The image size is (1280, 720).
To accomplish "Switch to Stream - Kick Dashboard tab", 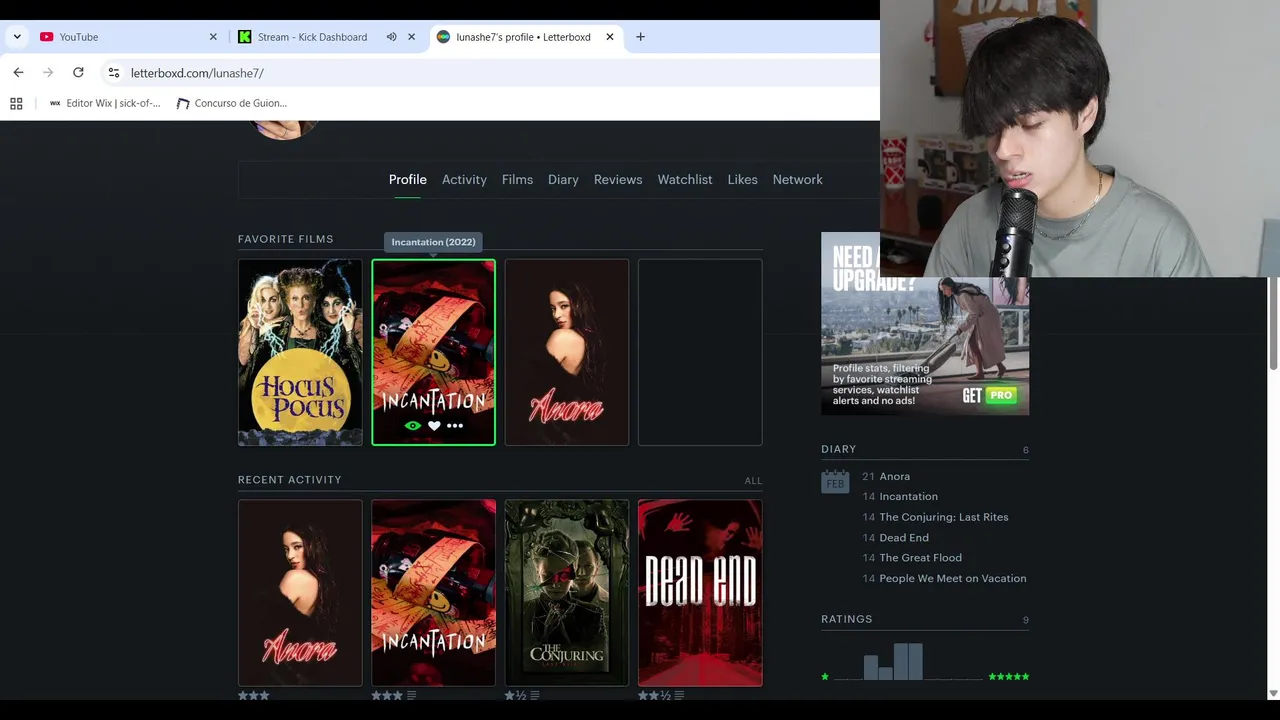I will (x=312, y=37).
